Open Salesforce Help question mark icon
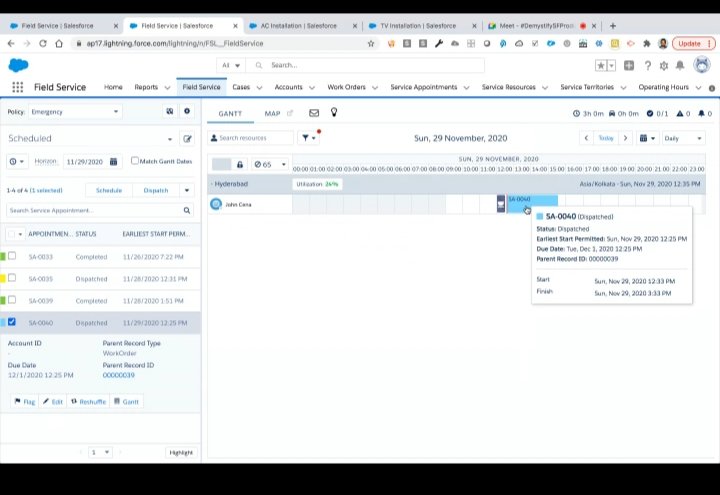720x495 pixels. click(x=647, y=66)
